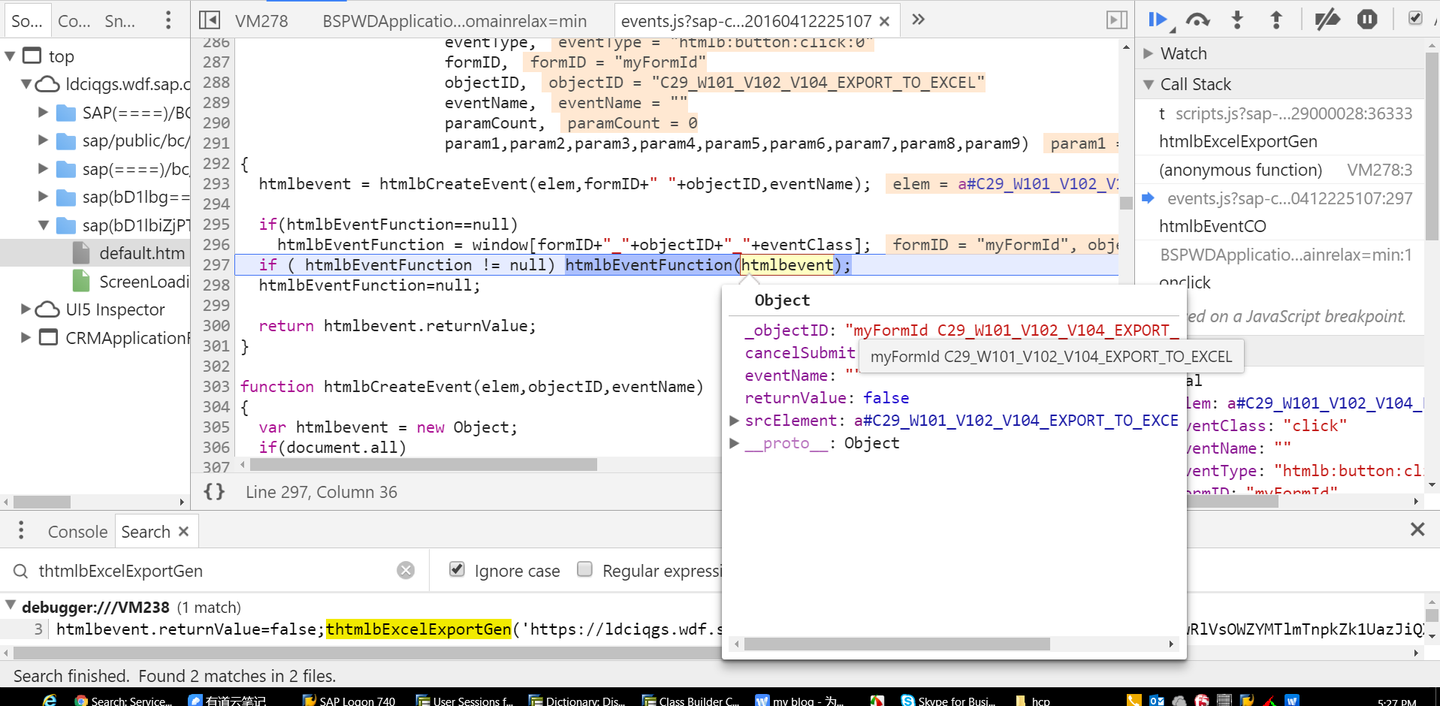Pretty-print the source using the {} icon
This screenshot has height=706, width=1440.
[x=213, y=491]
